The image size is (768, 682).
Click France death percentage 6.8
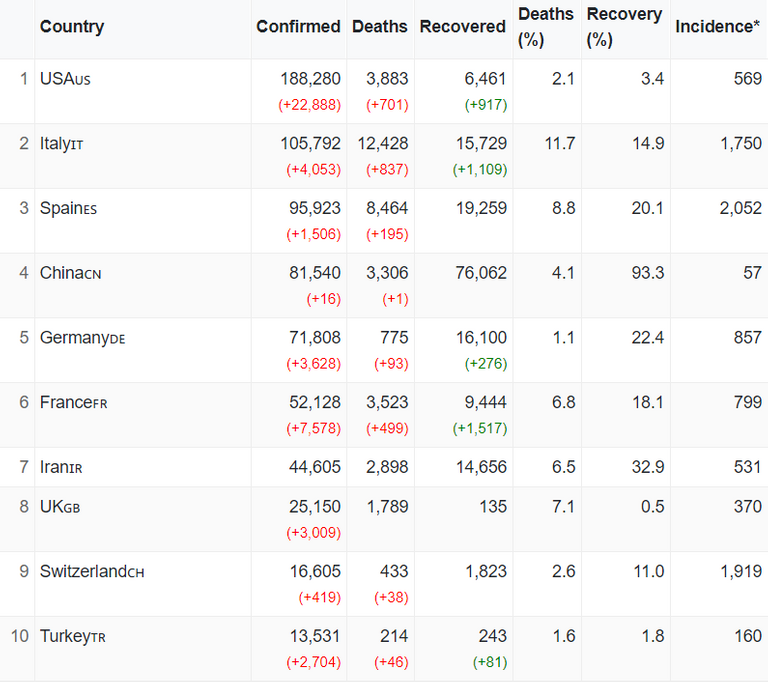tap(564, 402)
